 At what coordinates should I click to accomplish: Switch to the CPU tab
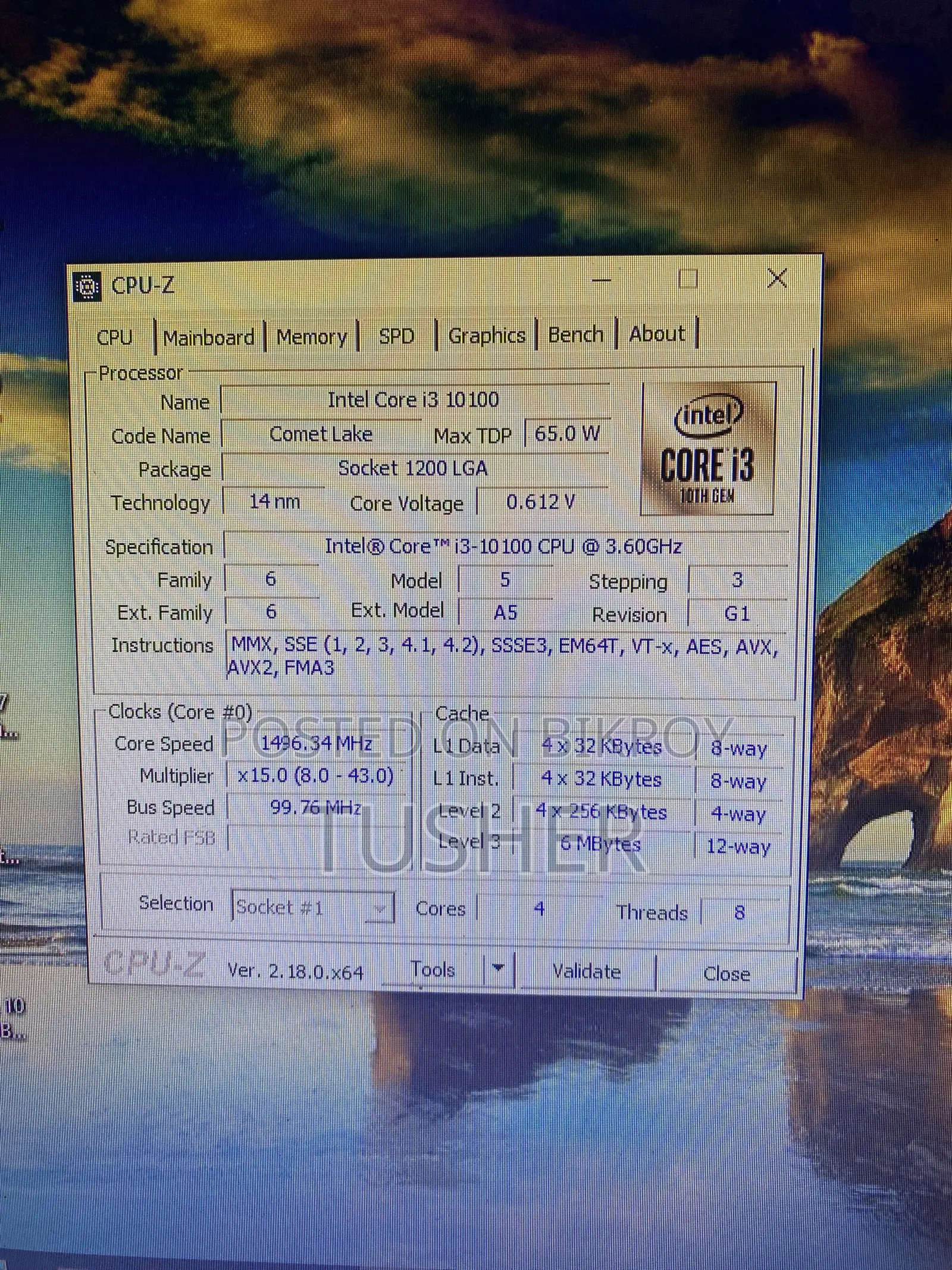[115, 337]
